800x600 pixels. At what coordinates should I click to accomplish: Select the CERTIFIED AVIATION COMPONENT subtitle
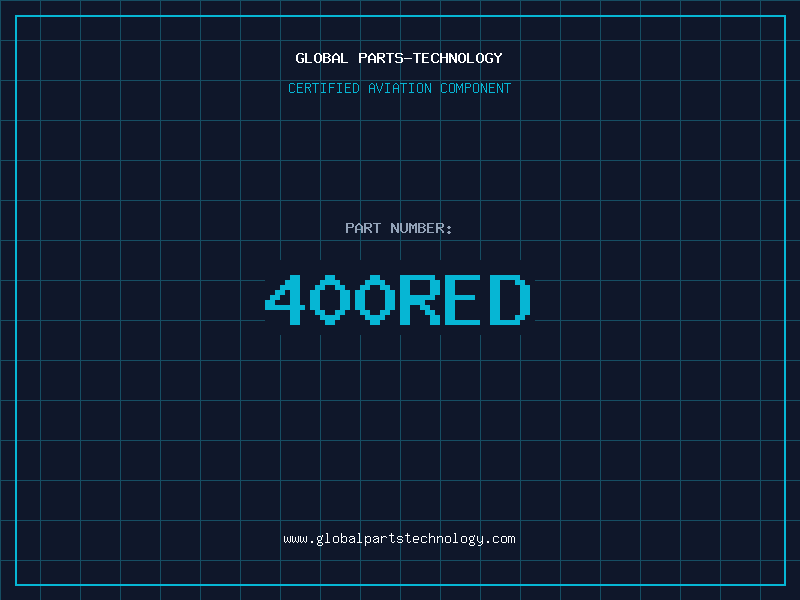tap(399, 88)
